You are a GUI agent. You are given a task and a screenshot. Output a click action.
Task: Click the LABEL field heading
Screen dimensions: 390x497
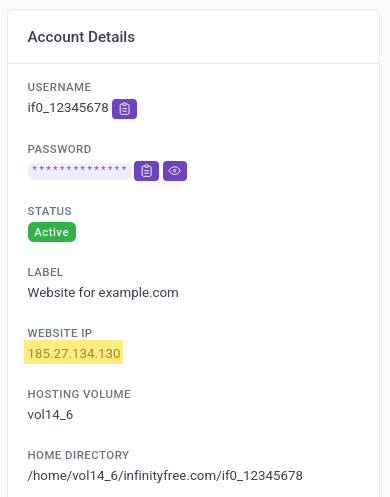pos(45,272)
